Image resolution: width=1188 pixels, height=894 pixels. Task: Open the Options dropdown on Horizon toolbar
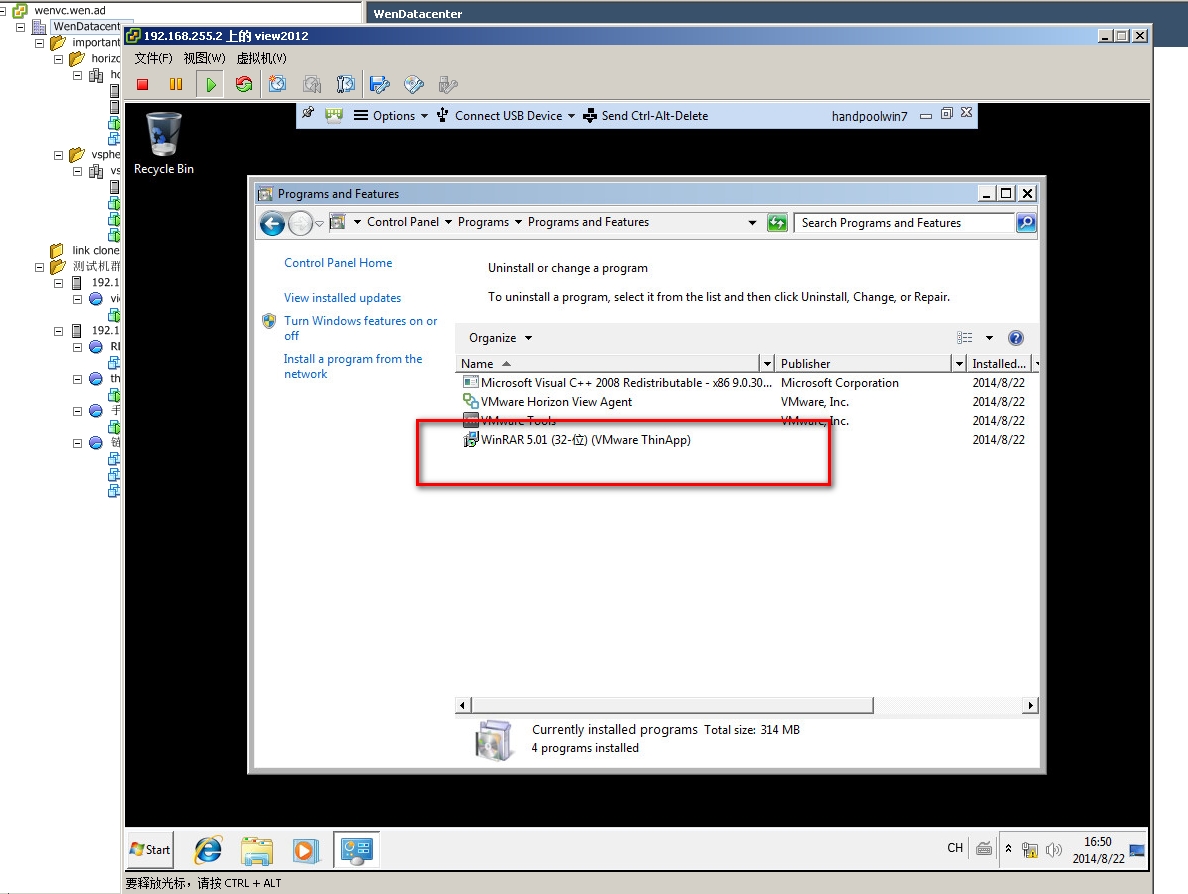coord(392,115)
